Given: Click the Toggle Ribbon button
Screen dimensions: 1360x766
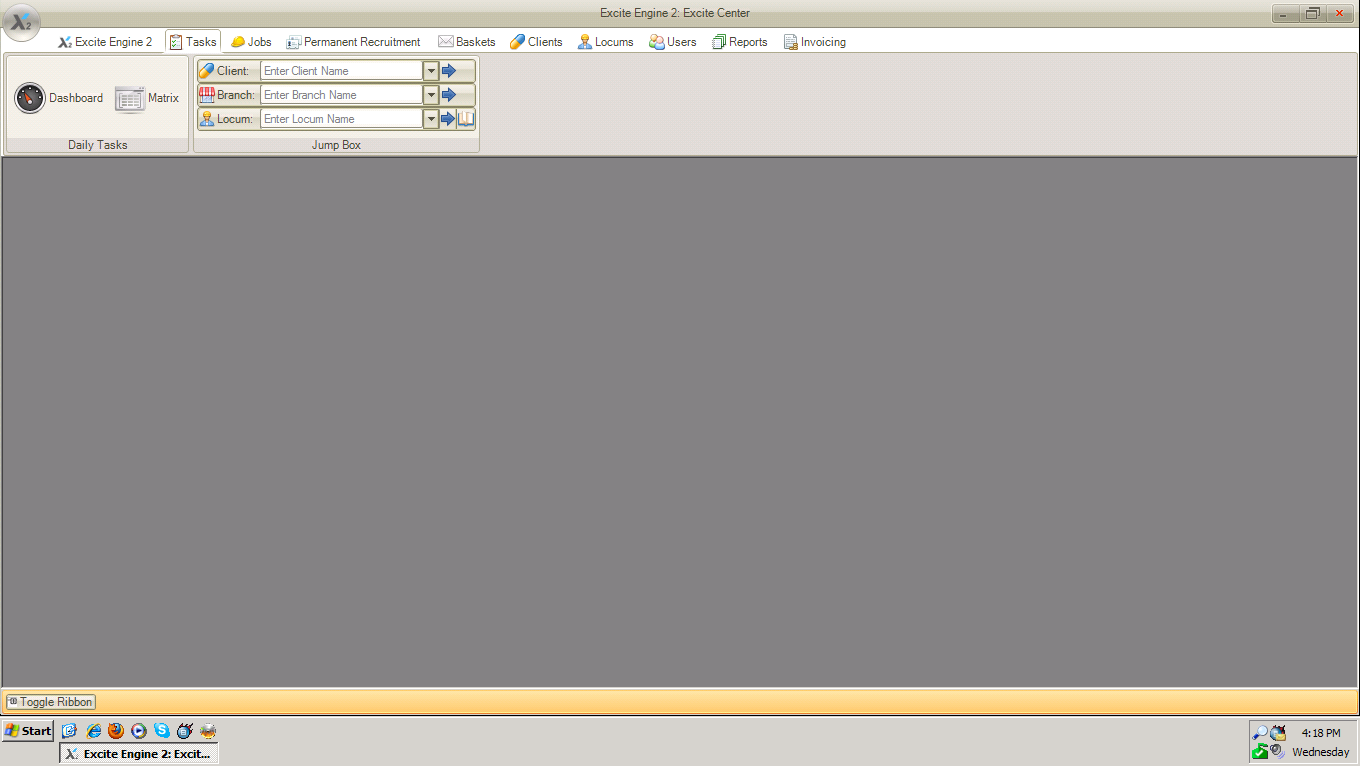Looking at the screenshot, I should (51, 702).
